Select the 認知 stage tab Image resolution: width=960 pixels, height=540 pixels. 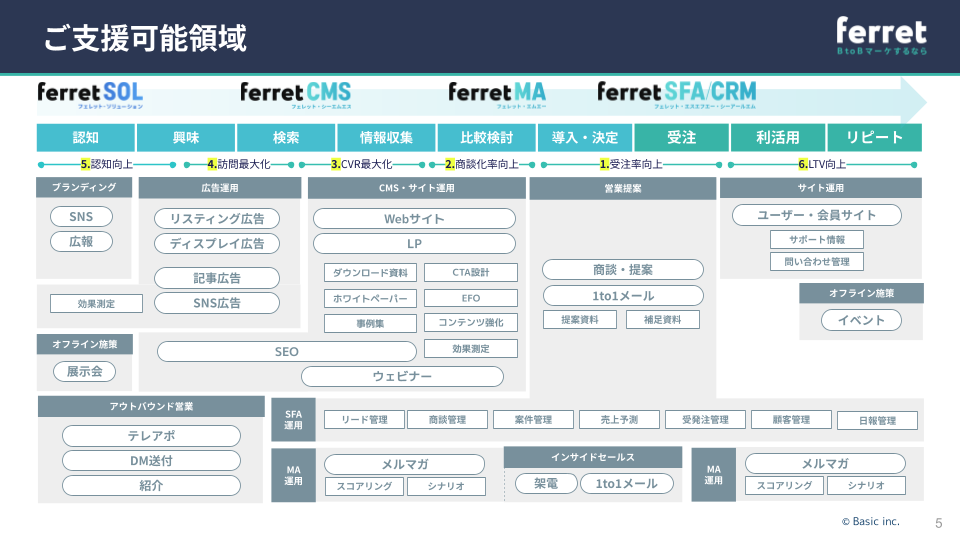(86, 138)
